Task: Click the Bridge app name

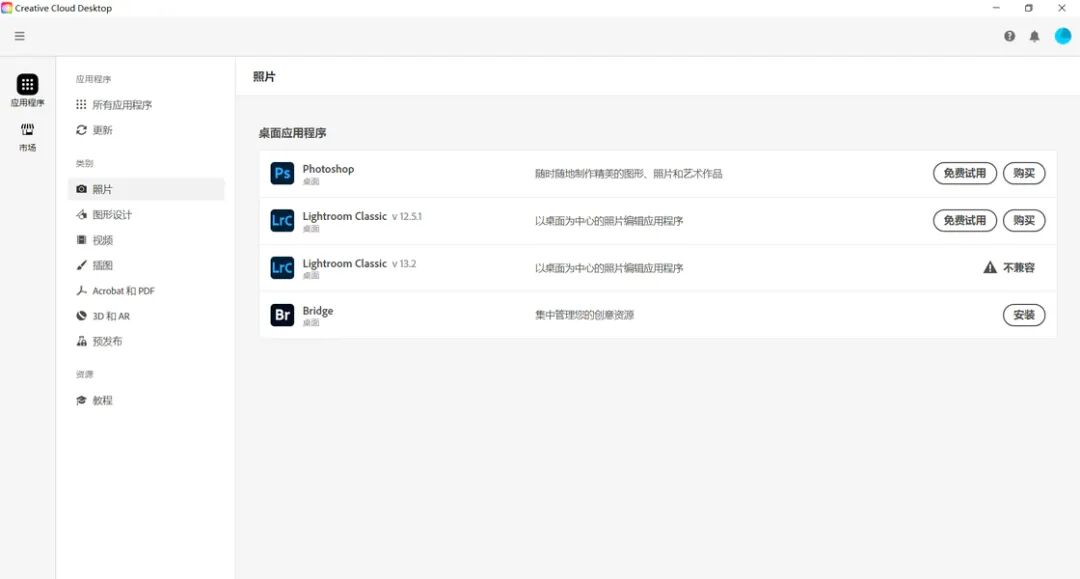Action: [x=318, y=310]
